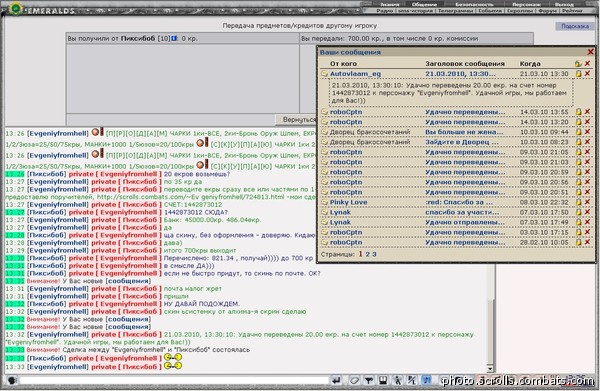Screen dimensions: 600x391
Task: Click the funnel filter icon in chat toolbar
Action: [368, 380]
